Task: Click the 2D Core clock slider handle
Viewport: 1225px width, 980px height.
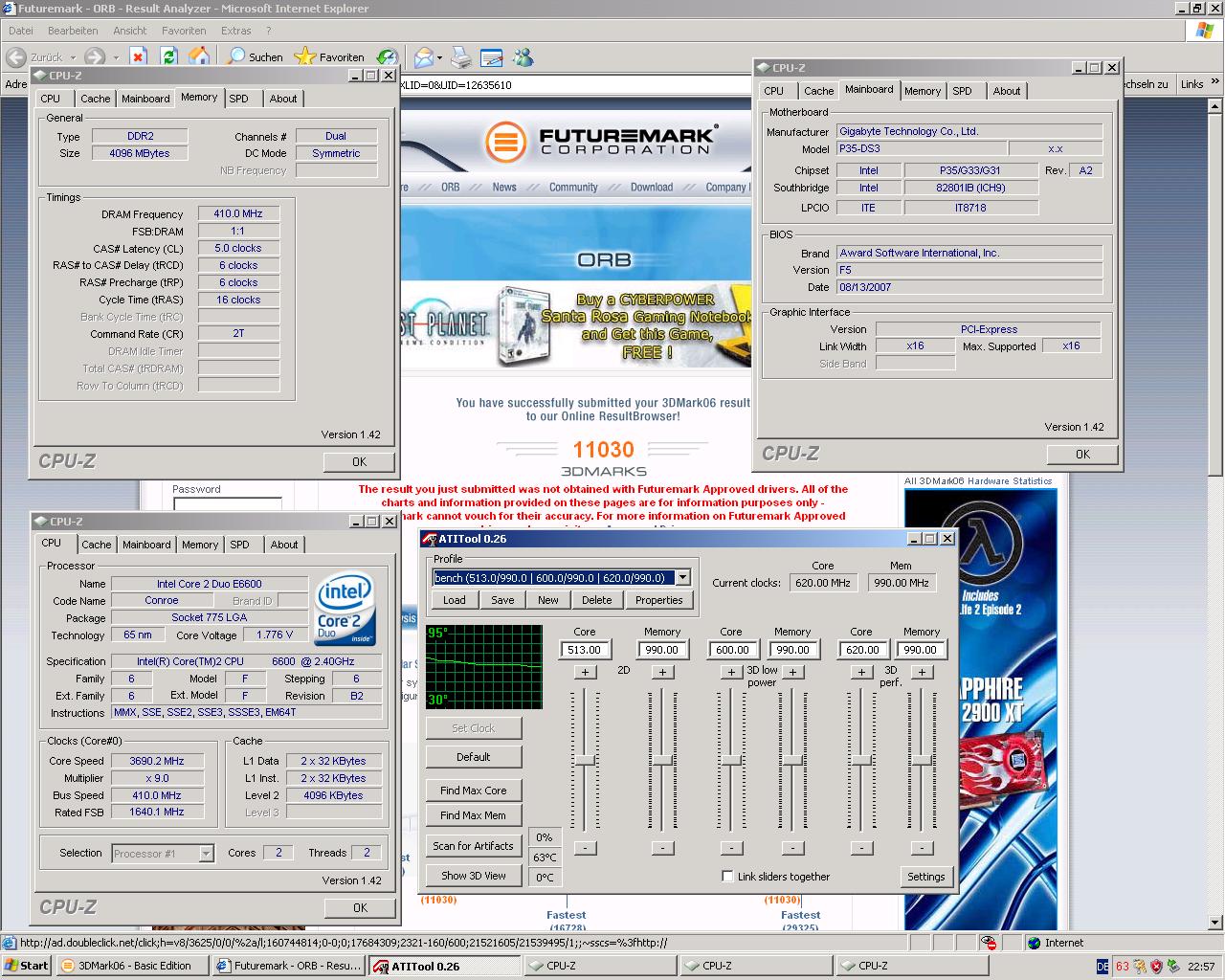Action: (x=585, y=760)
